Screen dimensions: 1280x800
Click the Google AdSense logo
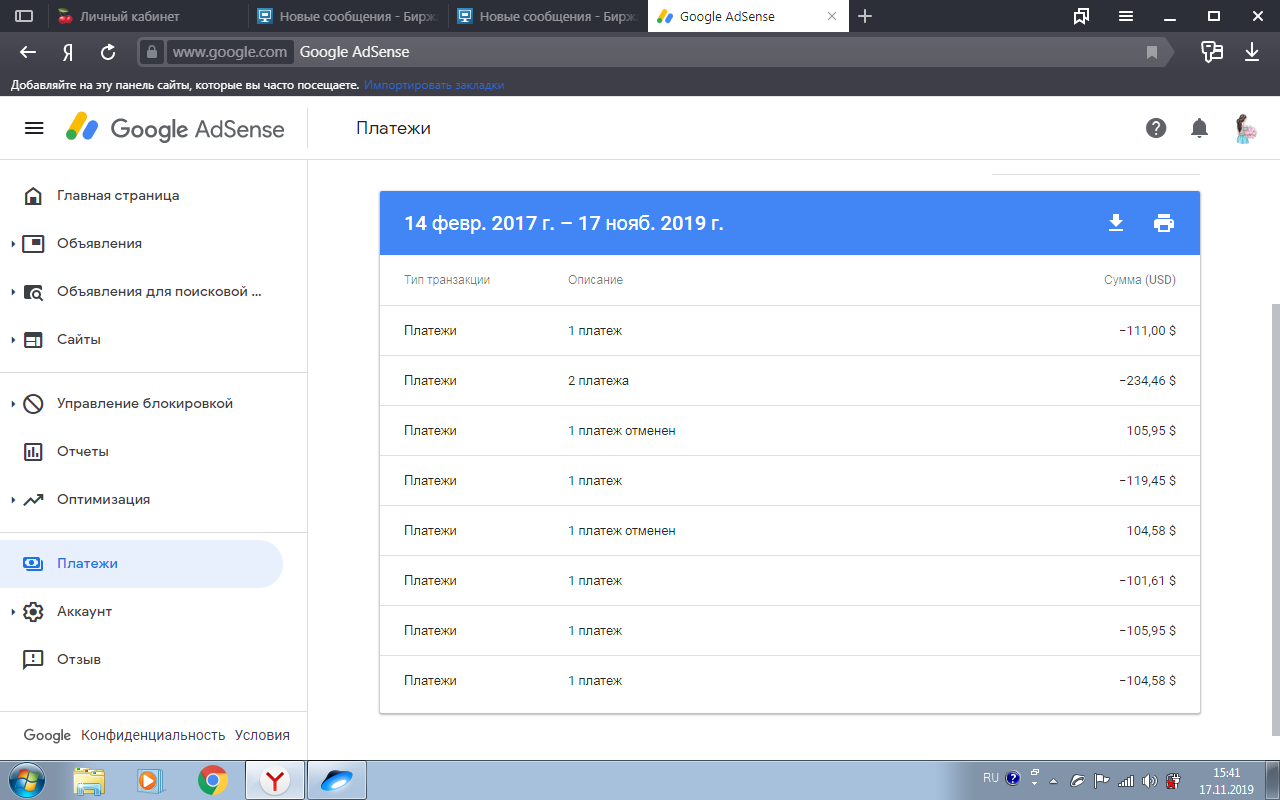[x=175, y=128]
